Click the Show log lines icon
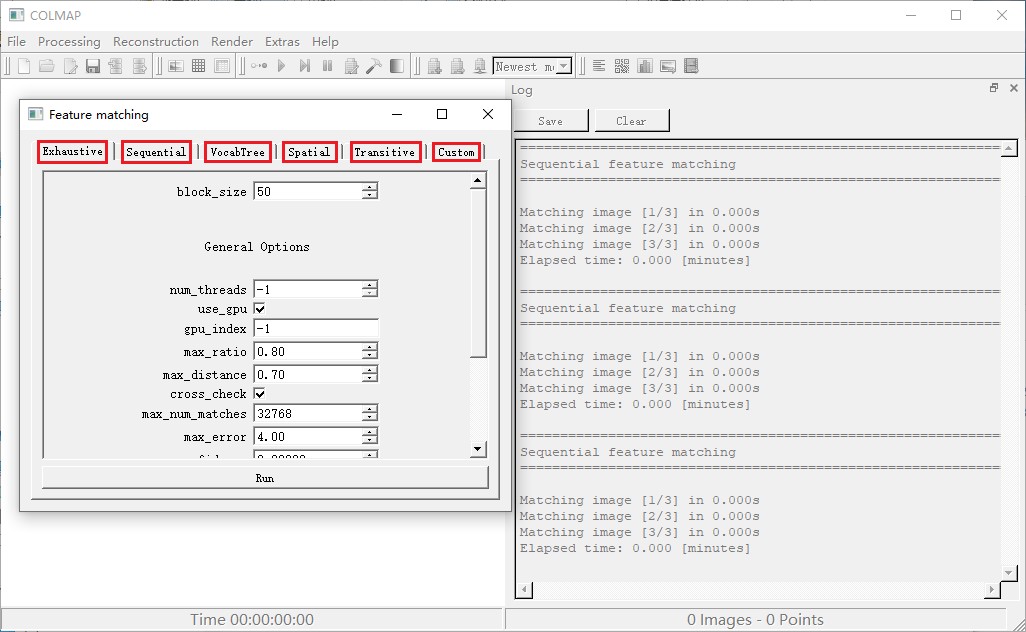 point(599,66)
